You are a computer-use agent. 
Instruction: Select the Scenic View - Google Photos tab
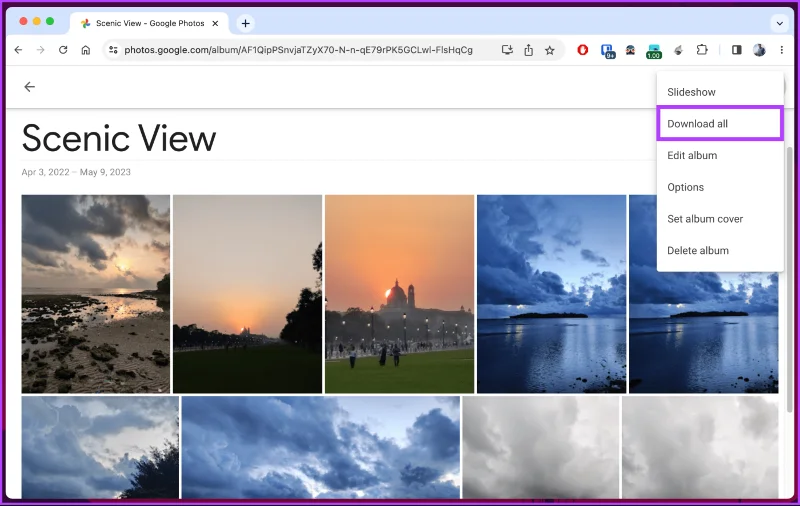tap(150, 23)
